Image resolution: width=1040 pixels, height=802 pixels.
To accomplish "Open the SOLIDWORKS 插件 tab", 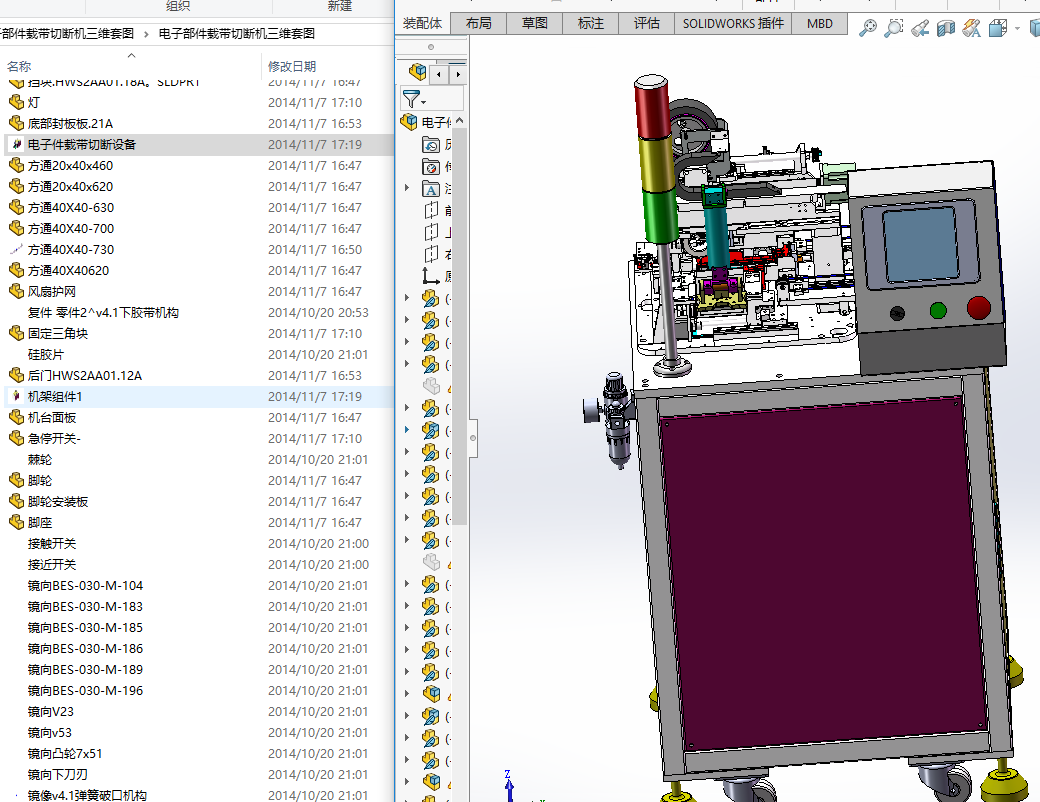I will pyautogui.click(x=733, y=23).
